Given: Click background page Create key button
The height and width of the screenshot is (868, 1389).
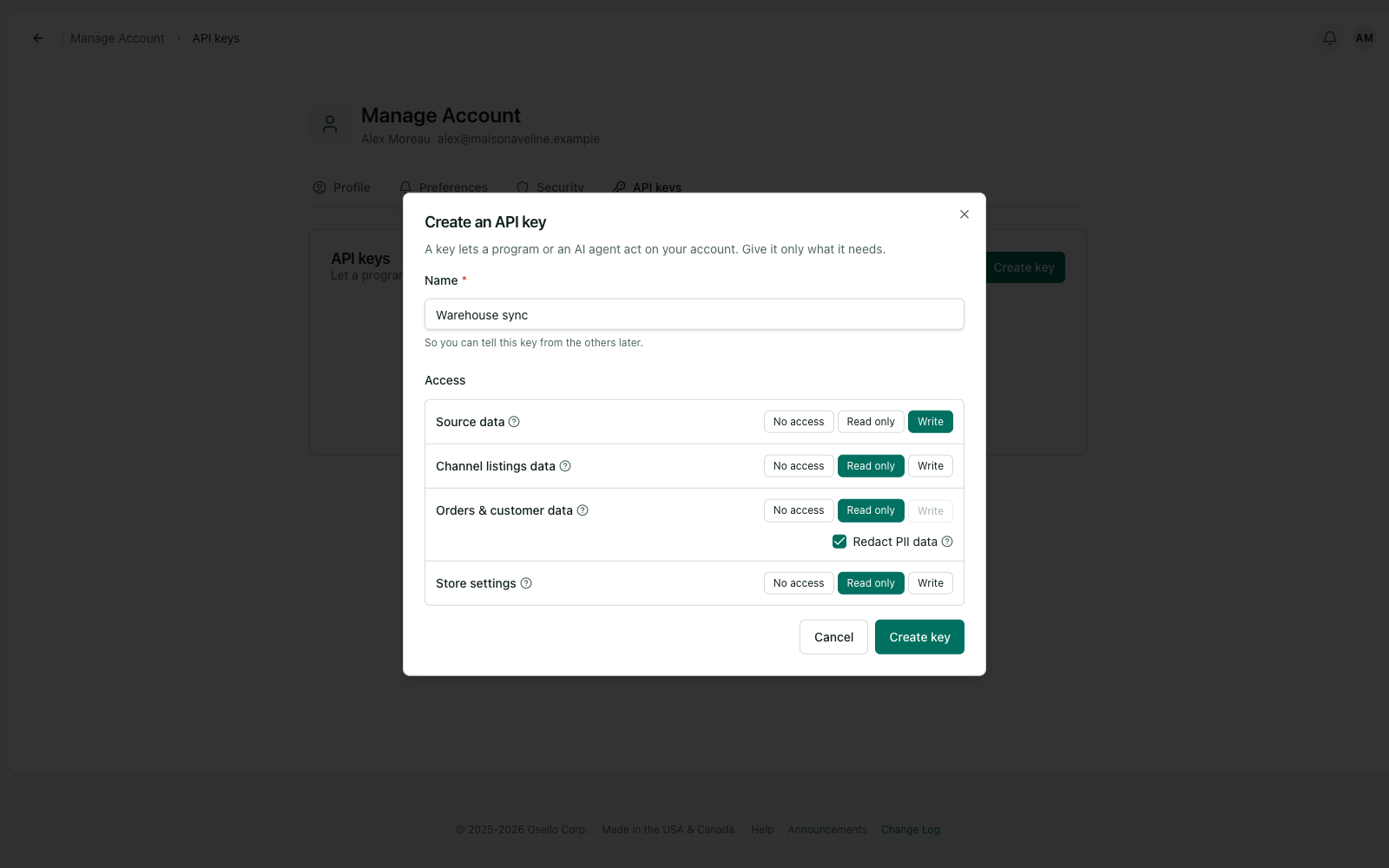Looking at the screenshot, I should [x=1024, y=267].
